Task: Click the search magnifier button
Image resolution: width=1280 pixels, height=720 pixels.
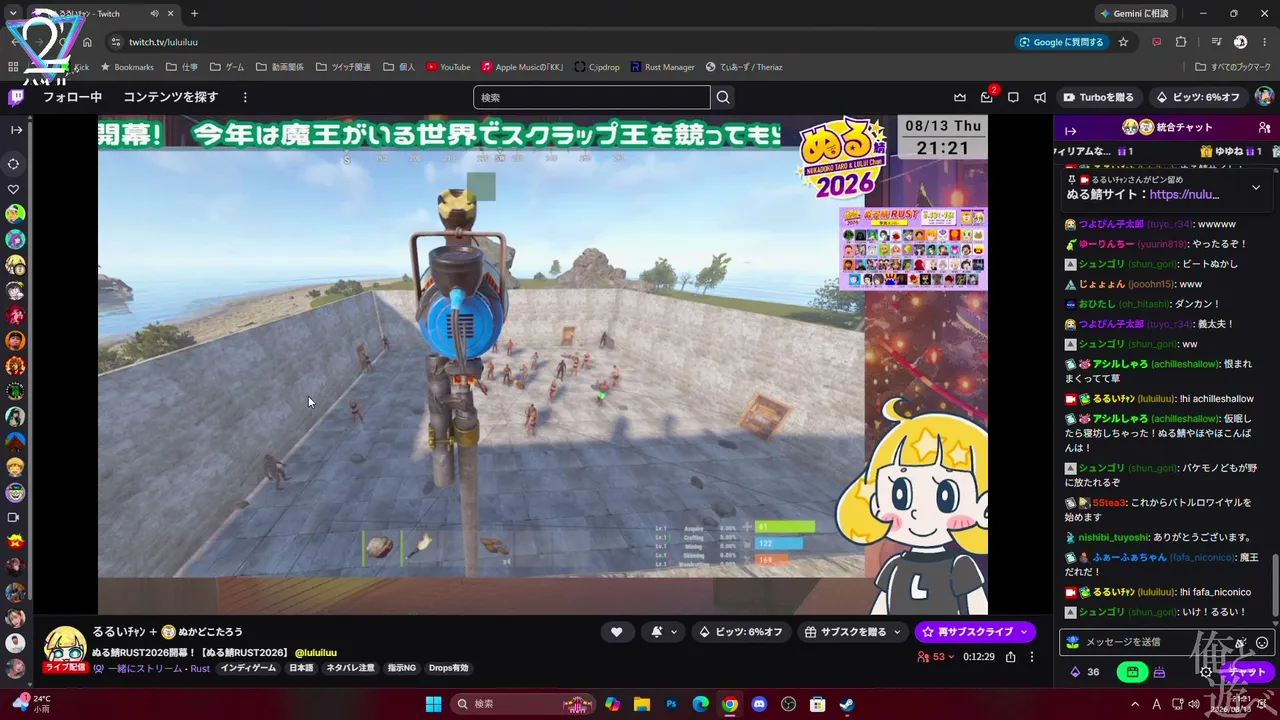Action: [723, 97]
